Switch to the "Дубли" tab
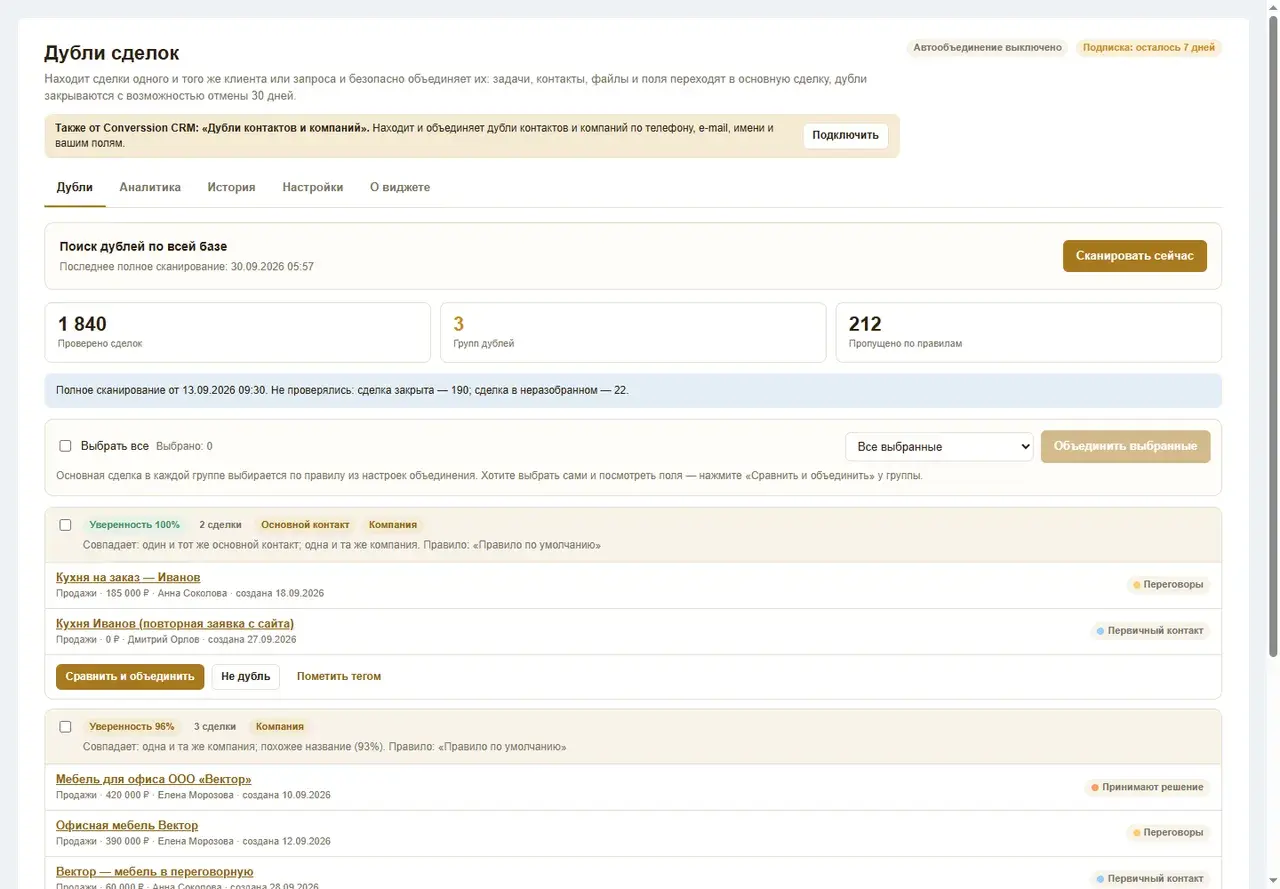The width and height of the screenshot is (1280, 889). [75, 187]
